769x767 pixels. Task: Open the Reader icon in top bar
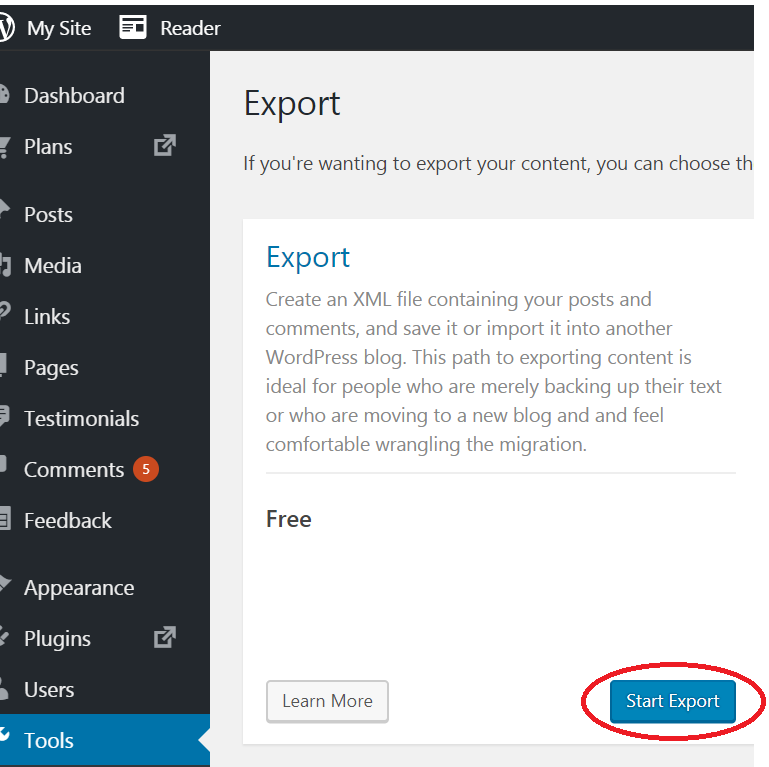[x=133, y=28]
